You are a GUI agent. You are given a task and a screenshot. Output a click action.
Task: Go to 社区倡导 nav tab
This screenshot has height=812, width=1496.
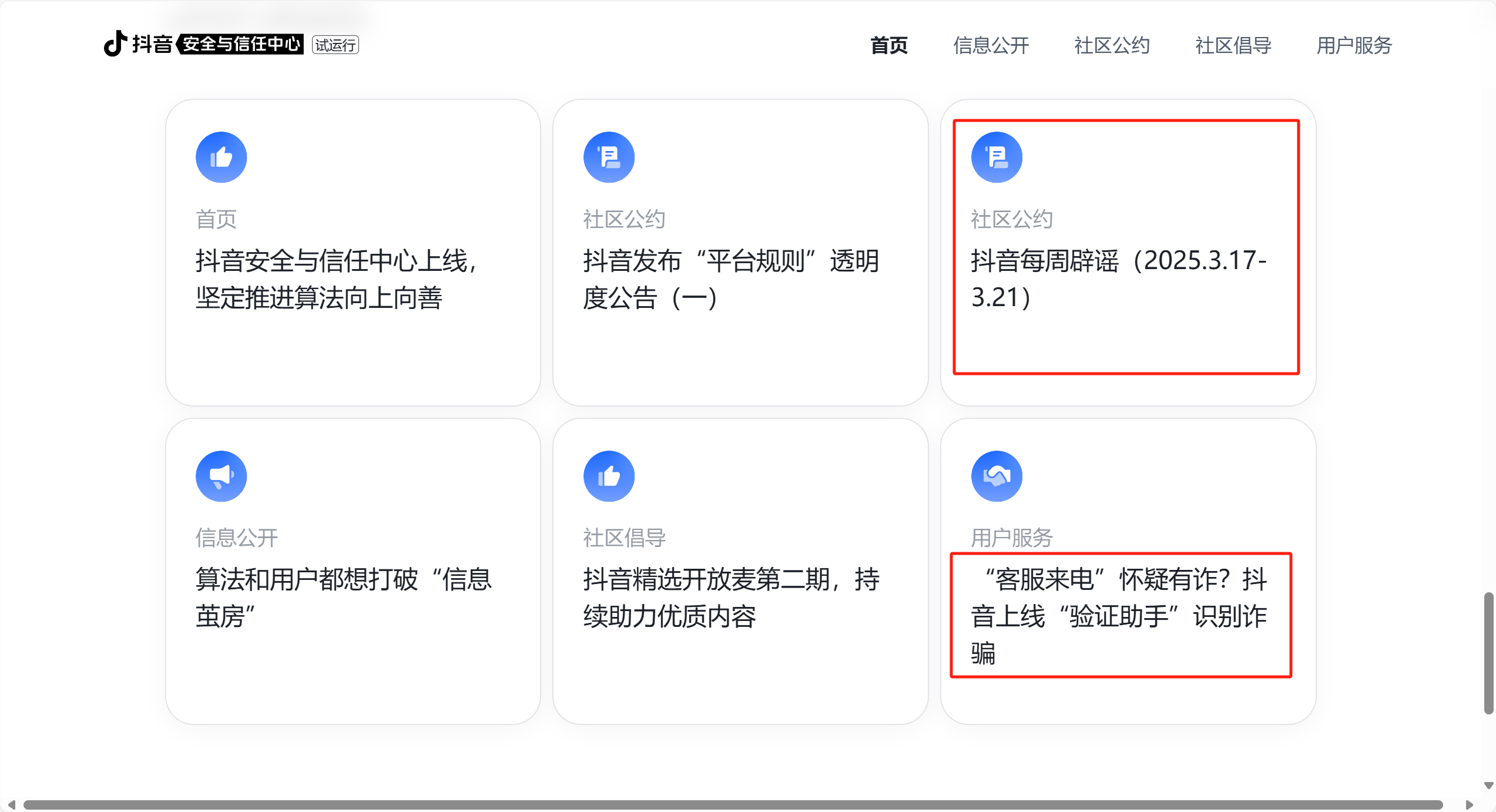(x=1233, y=45)
